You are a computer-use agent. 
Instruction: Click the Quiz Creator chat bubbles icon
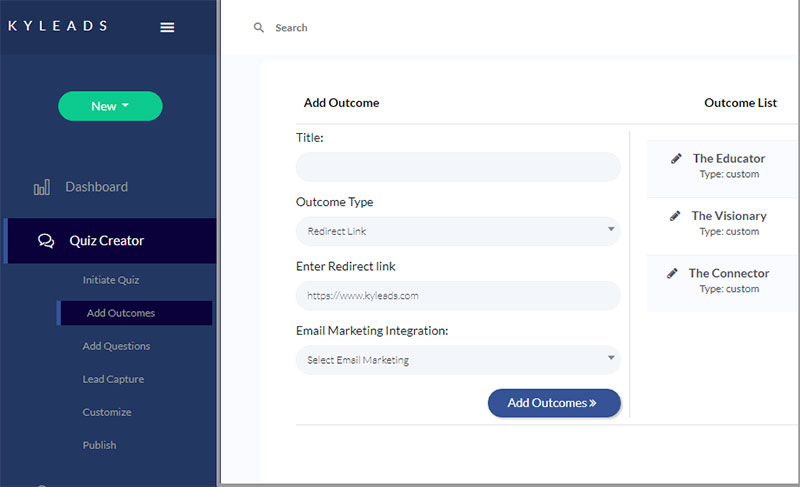[x=46, y=241]
